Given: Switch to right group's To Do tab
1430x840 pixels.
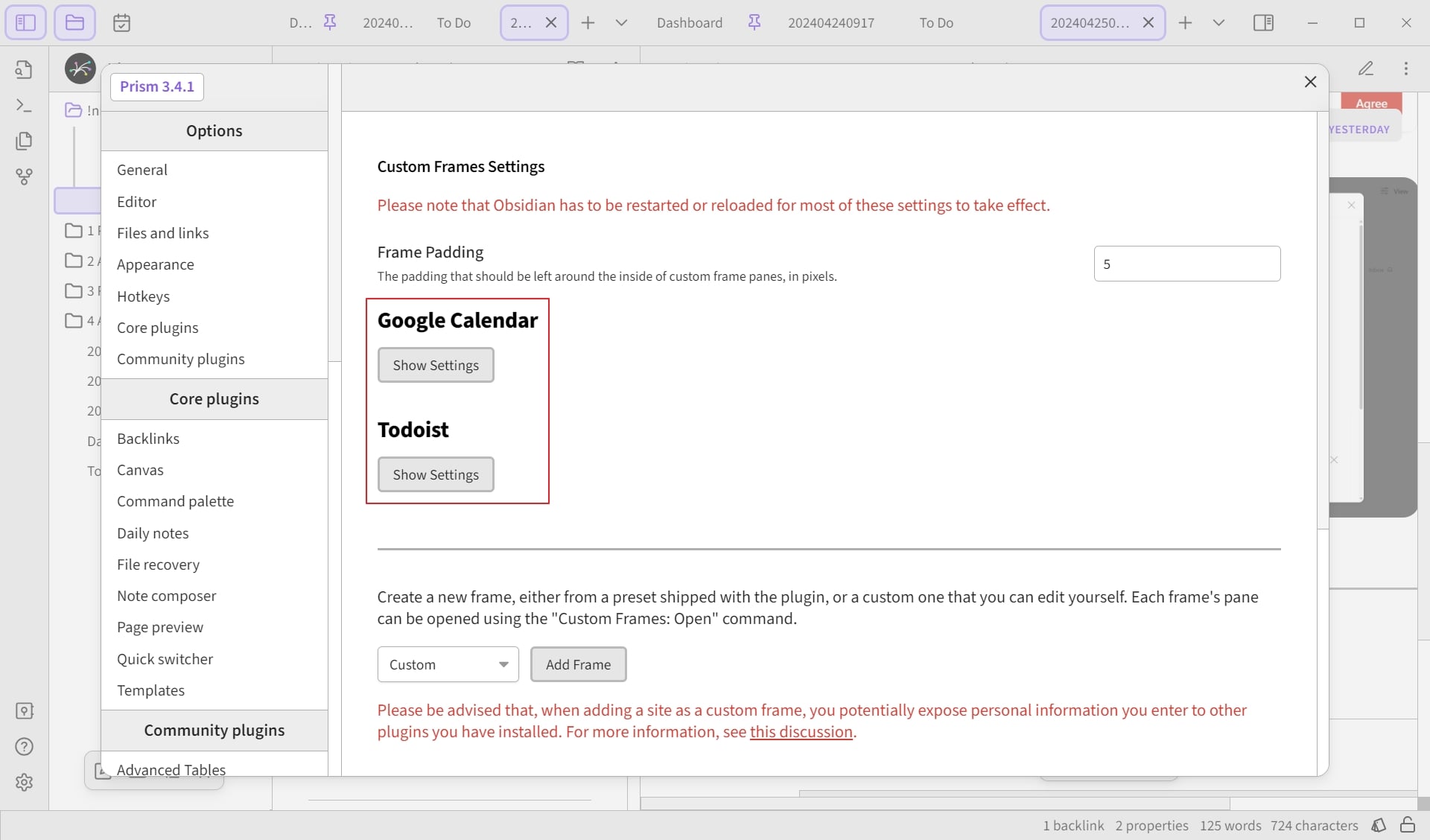Looking at the screenshot, I should [936, 22].
